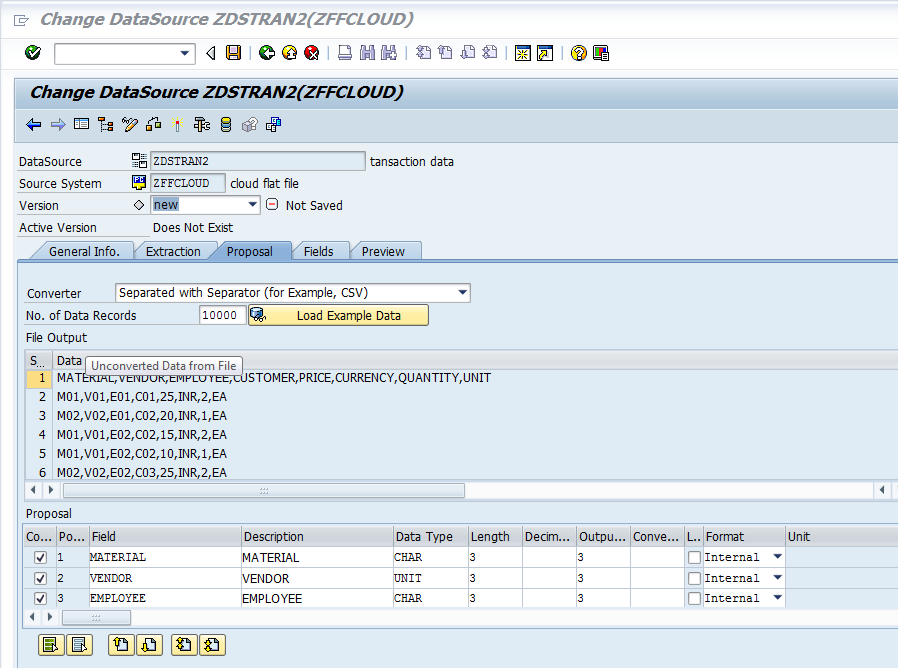Click the Print icon in the toolbar
The height and width of the screenshot is (668, 898).
[x=344, y=52]
